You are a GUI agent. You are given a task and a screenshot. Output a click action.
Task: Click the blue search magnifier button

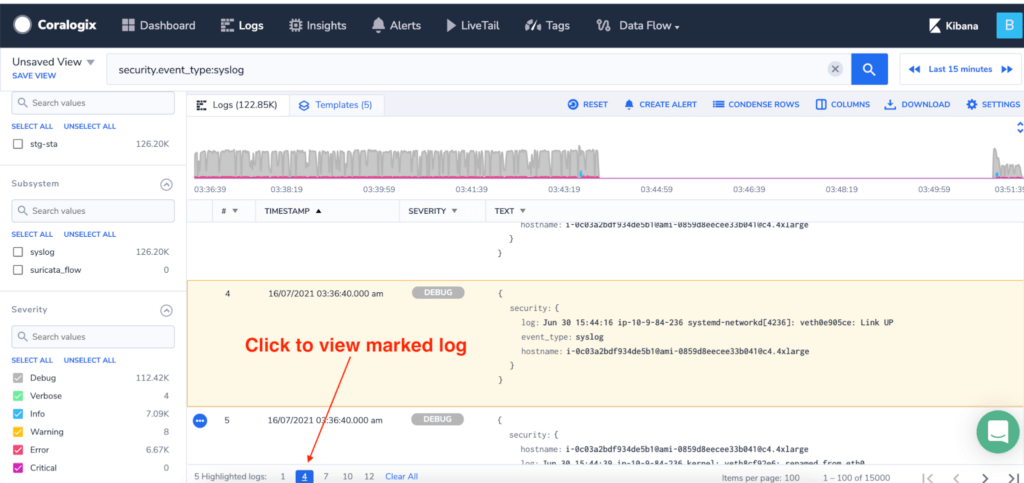point(869,69)
